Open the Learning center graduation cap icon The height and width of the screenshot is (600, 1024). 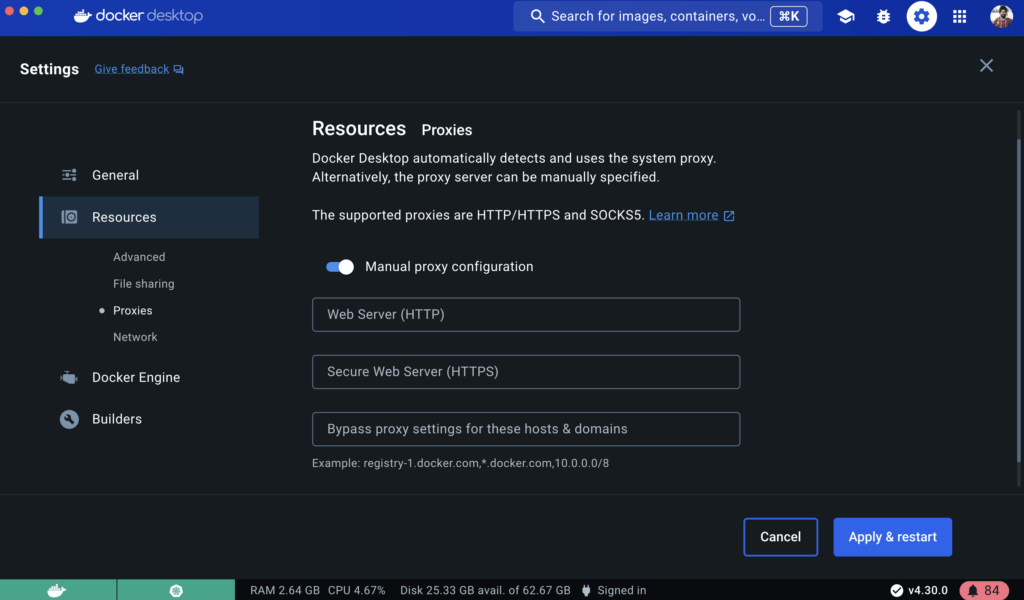846,16
